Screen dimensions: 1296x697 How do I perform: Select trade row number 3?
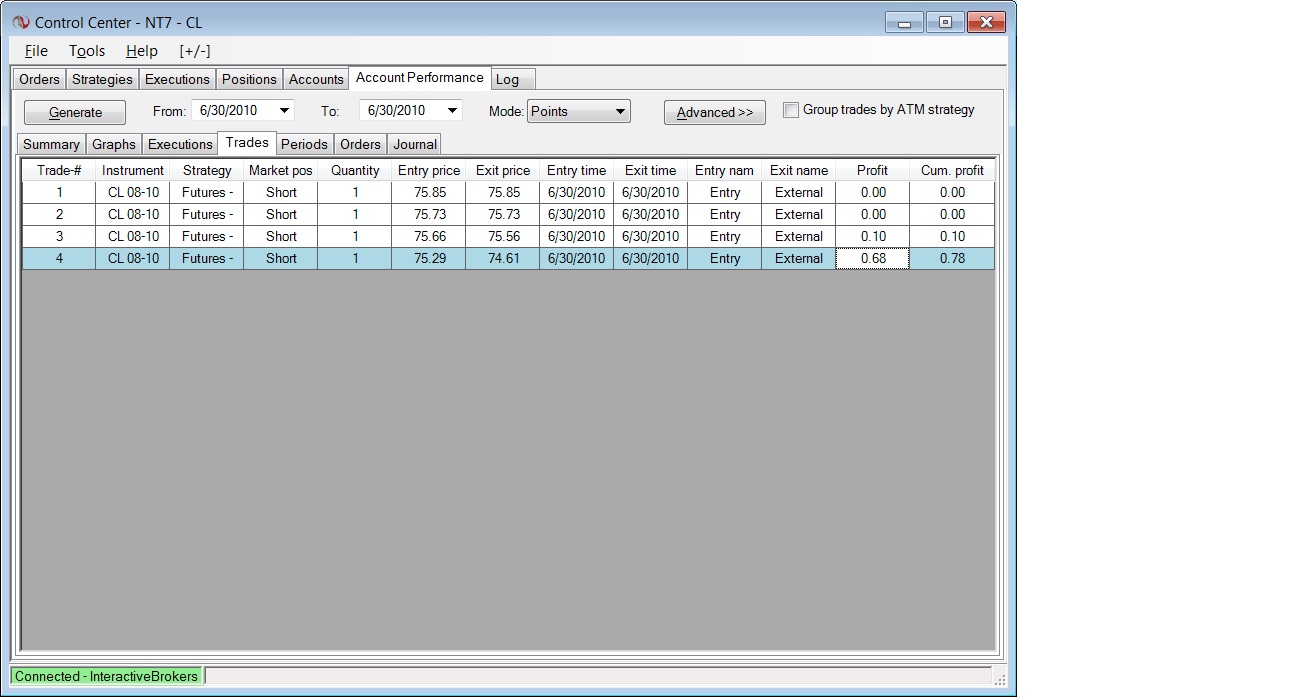pos(509,236)
